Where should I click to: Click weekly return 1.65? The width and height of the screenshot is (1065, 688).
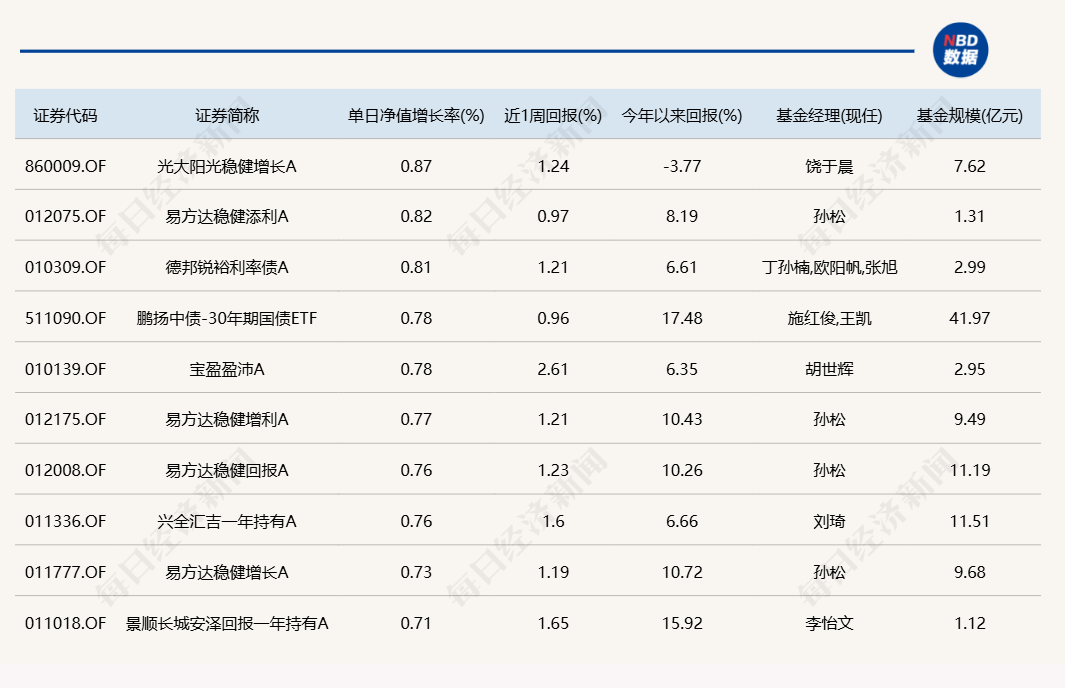(553, 623)
